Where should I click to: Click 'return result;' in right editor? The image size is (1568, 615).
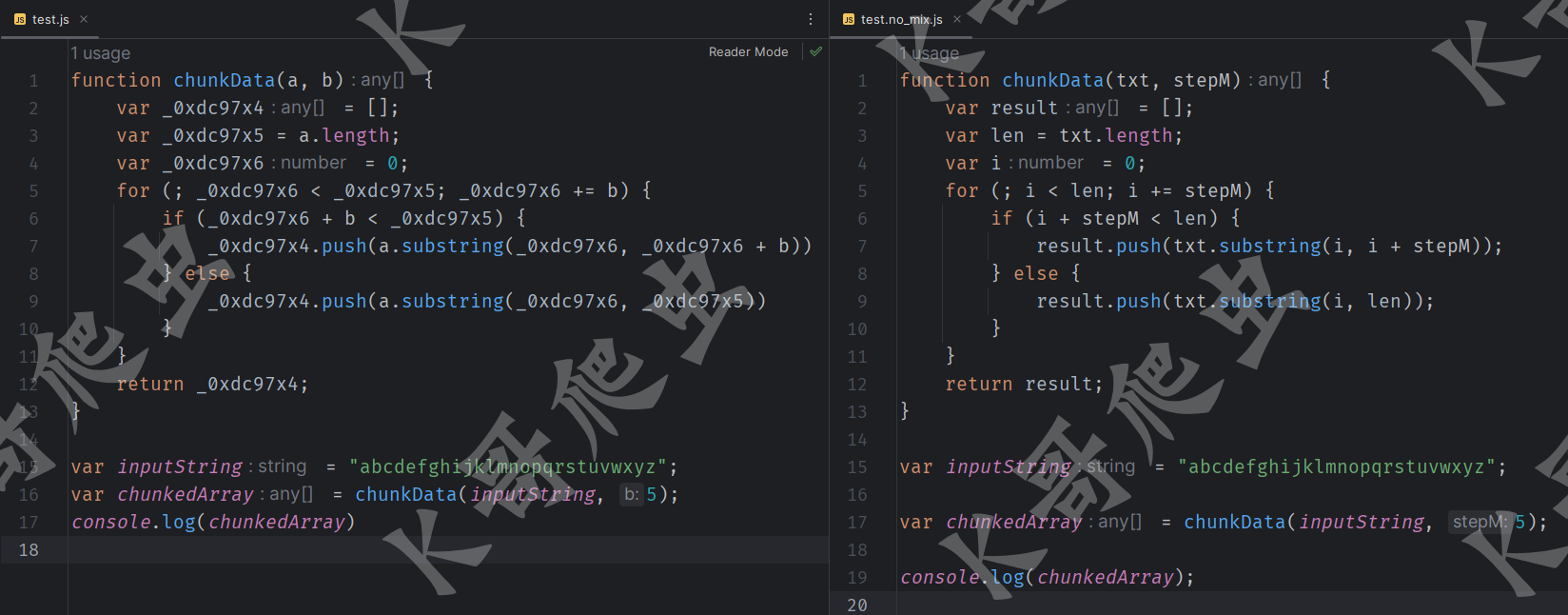click(x=1024, y=385)
